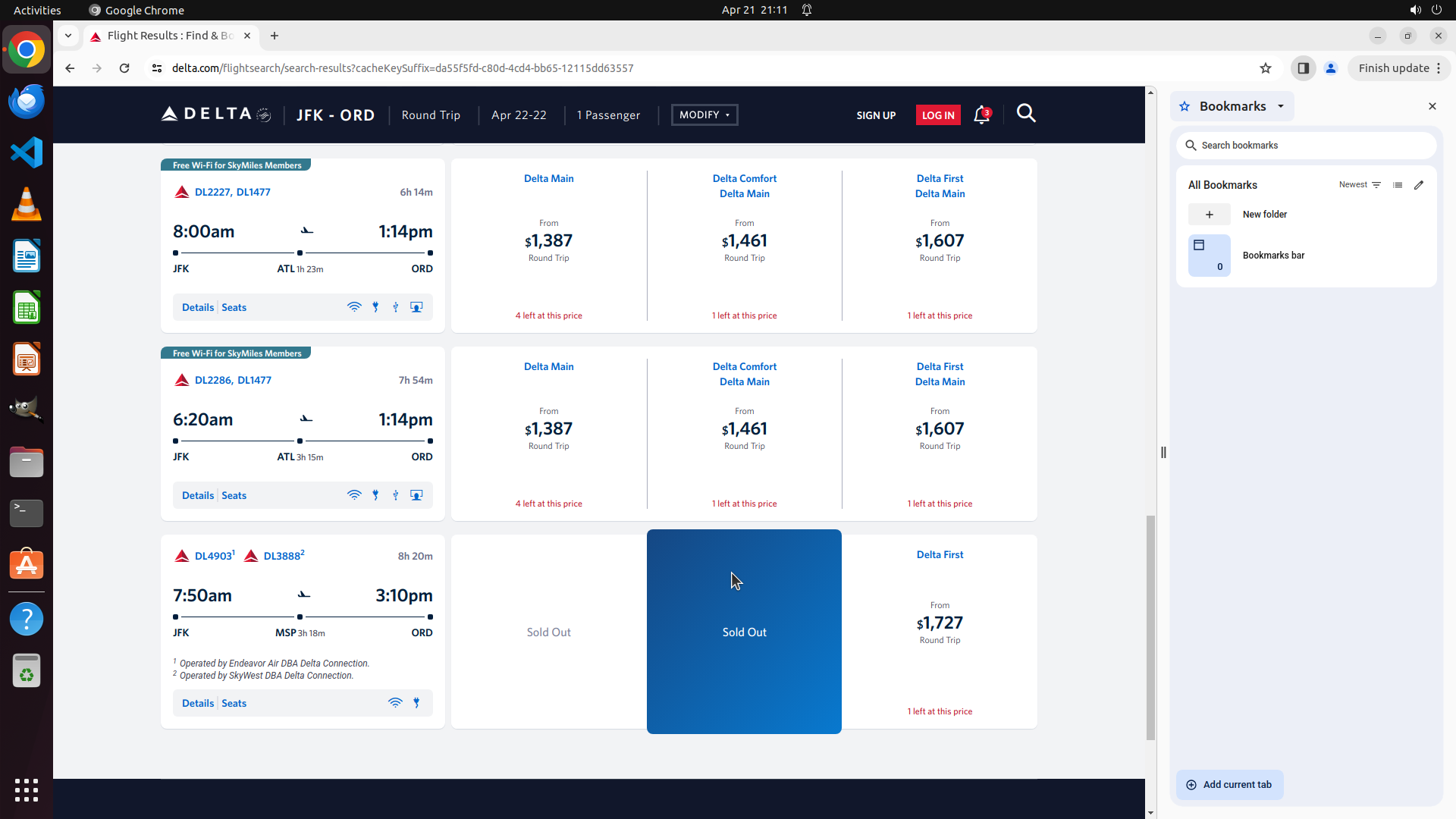Open the Newest sort order dropdown

tap(1360, 185)
